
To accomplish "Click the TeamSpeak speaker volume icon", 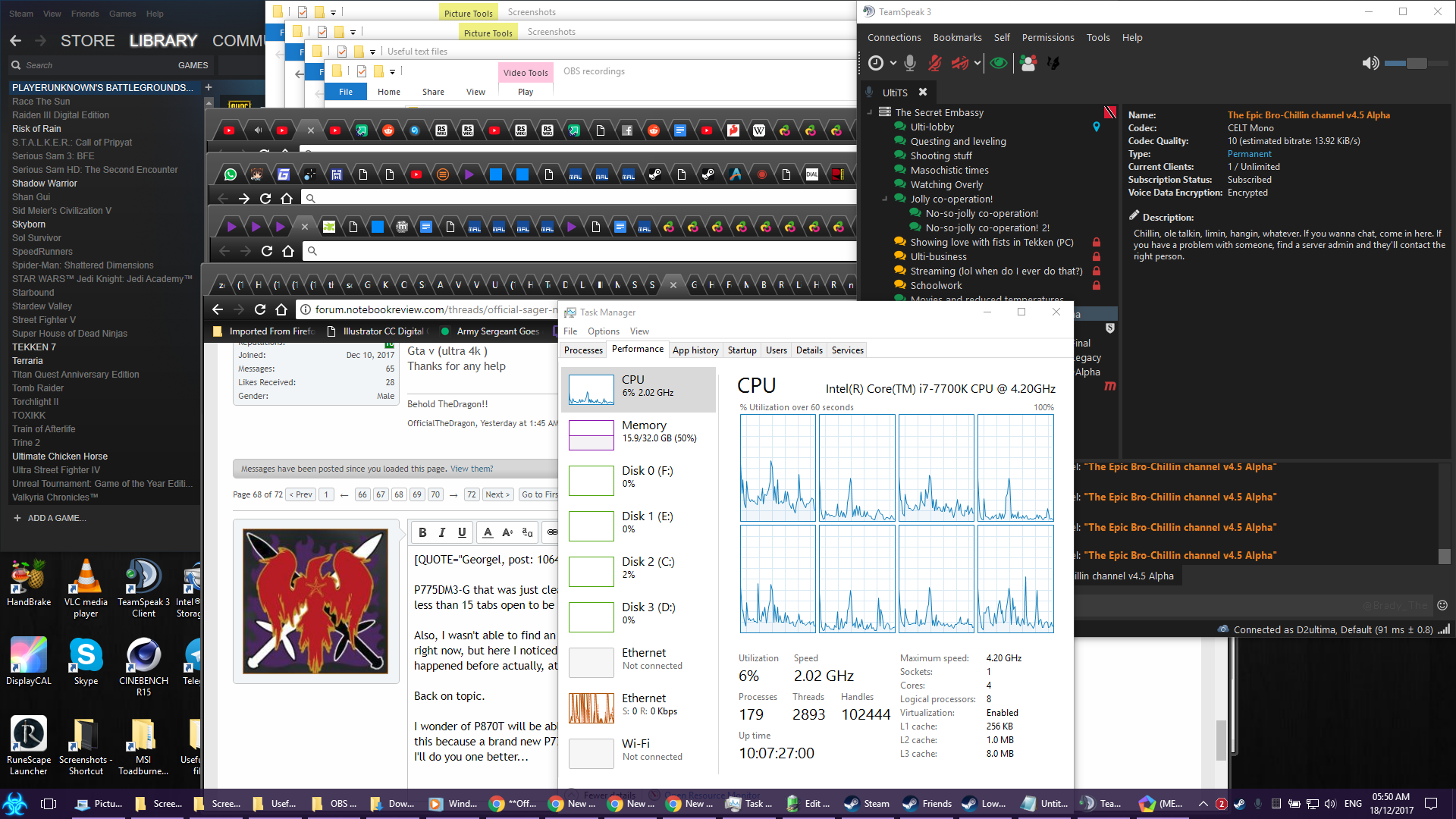I will click(x=1370, y=63).
